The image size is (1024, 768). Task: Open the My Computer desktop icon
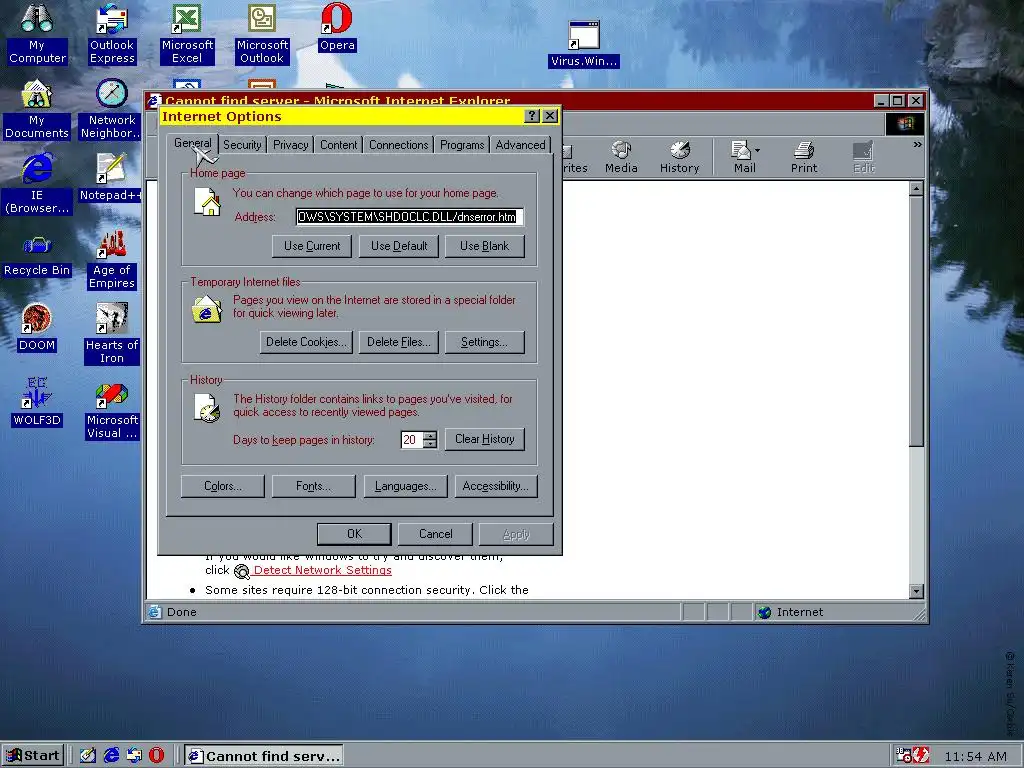coord(37,34)
